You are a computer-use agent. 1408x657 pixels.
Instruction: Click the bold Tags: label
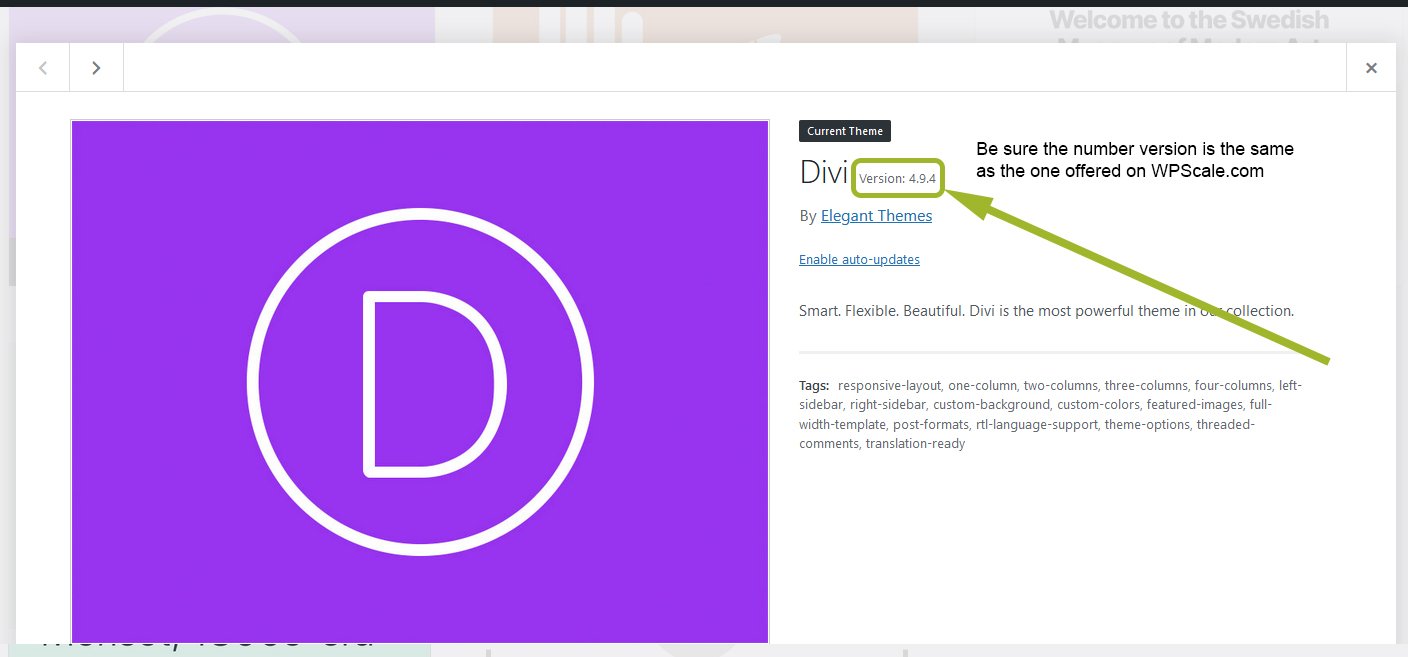[814, 385]
